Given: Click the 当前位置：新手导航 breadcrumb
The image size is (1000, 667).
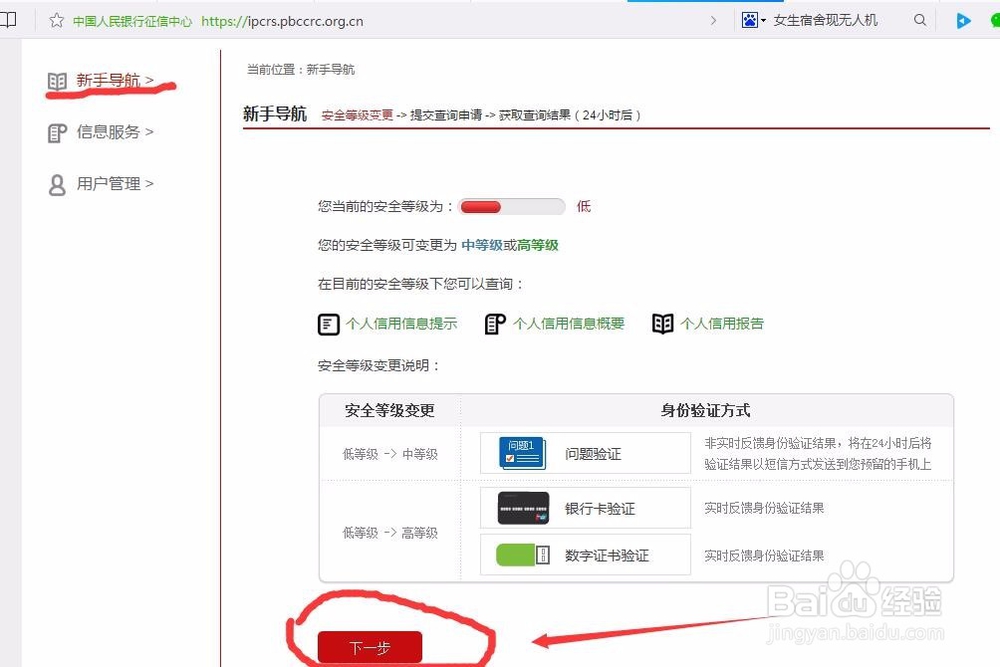Looking at the screenshot, I should 300,70.
